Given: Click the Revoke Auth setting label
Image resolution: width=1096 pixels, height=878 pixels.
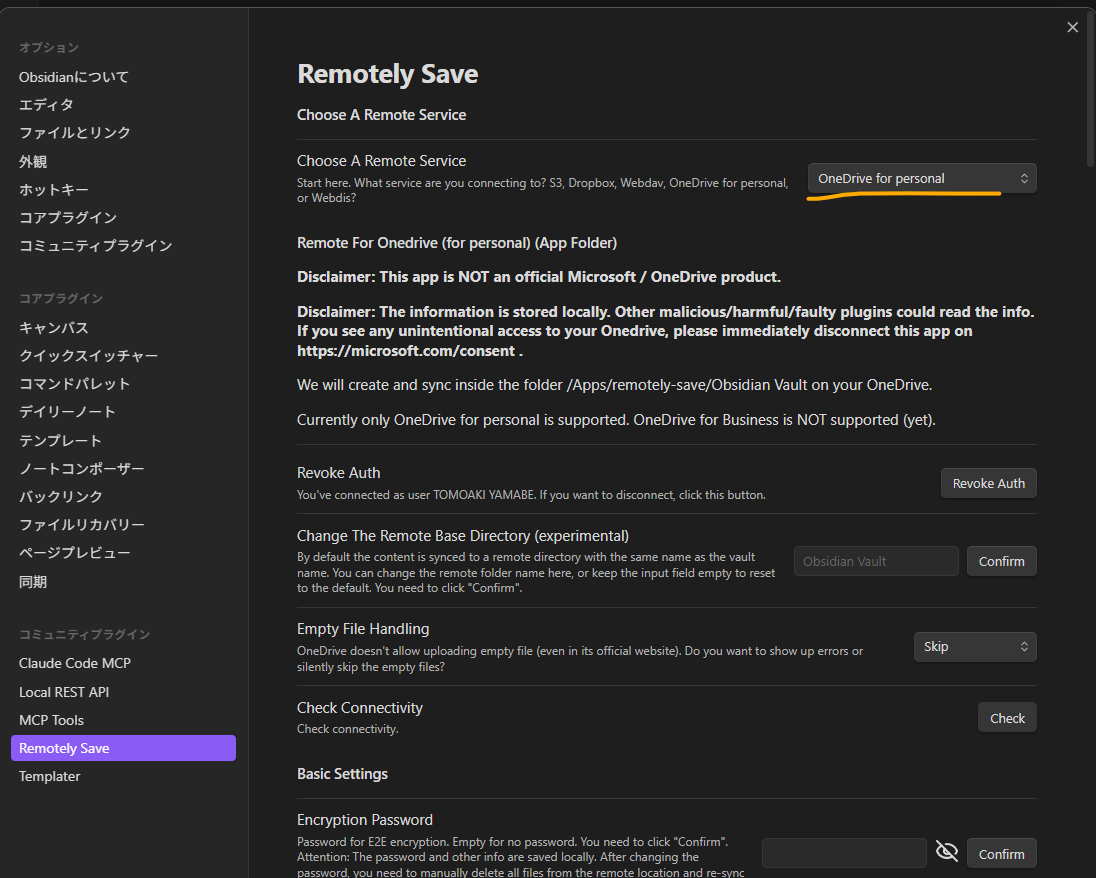Looking at the screenshot, I should [338, 473].
